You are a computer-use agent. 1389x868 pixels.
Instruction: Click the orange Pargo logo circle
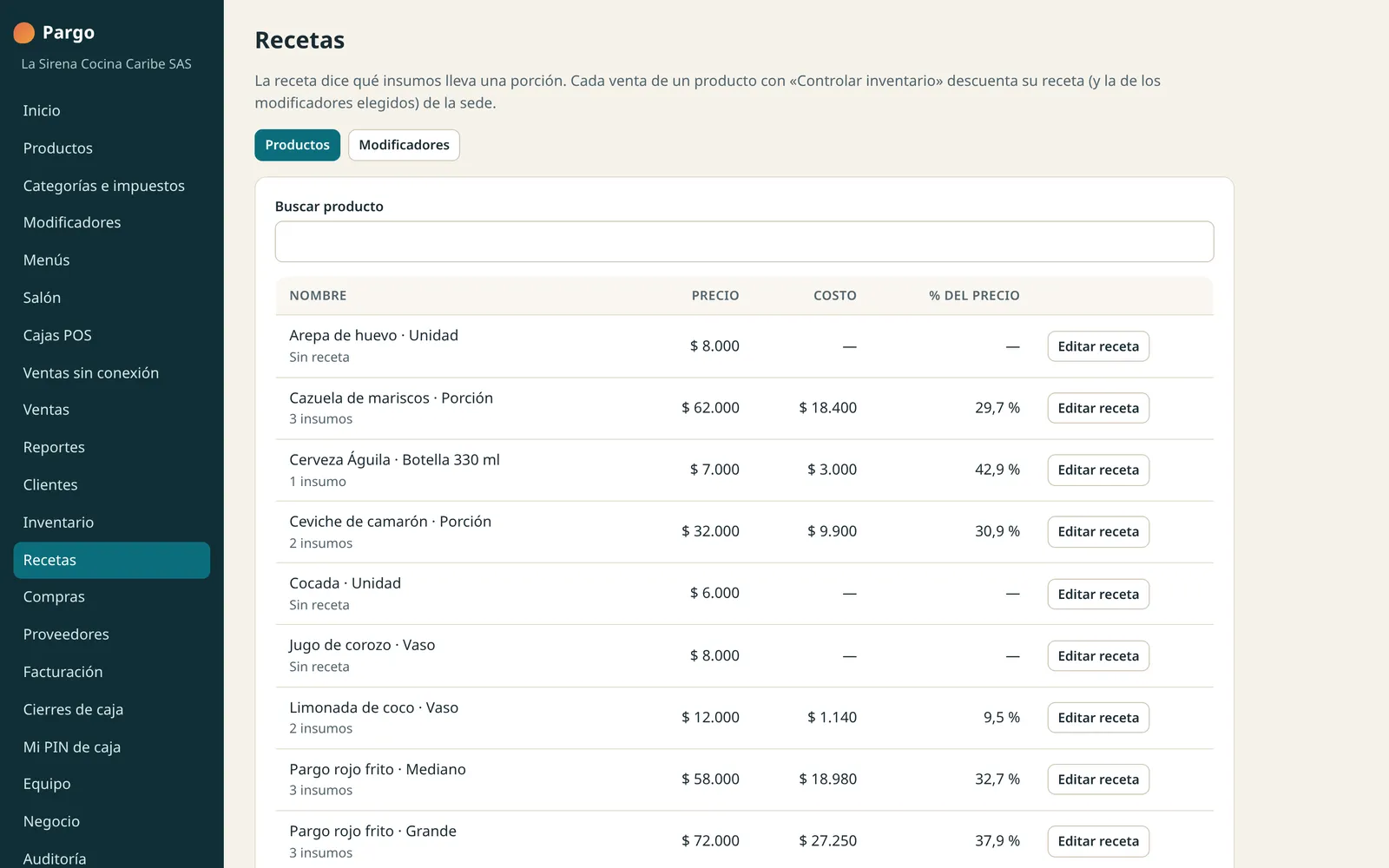click(x=24, y=33)
